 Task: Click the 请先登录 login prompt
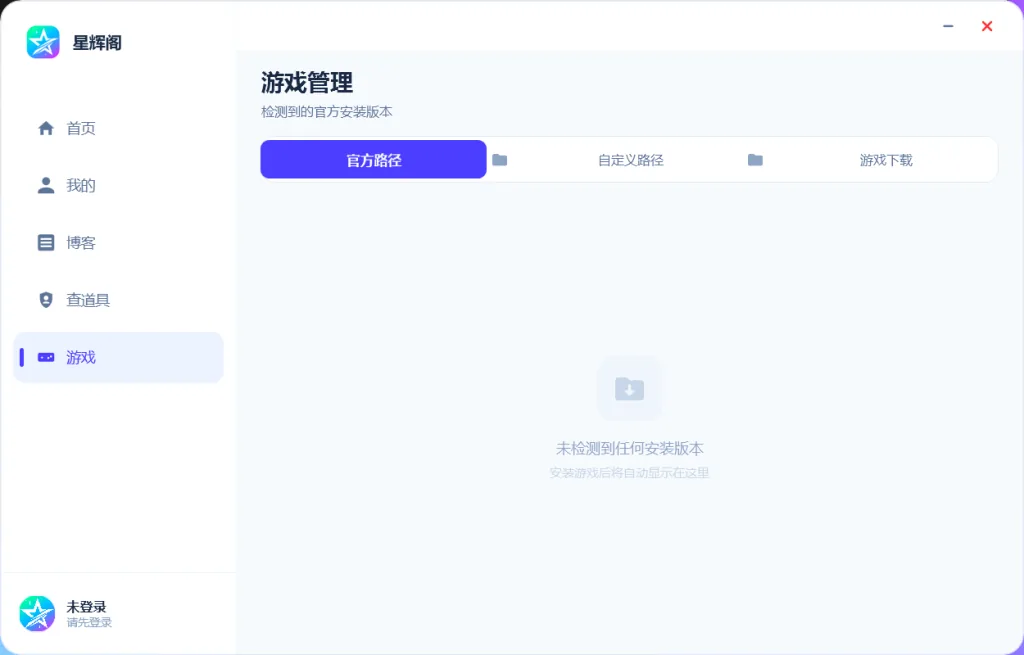point(89,622)
